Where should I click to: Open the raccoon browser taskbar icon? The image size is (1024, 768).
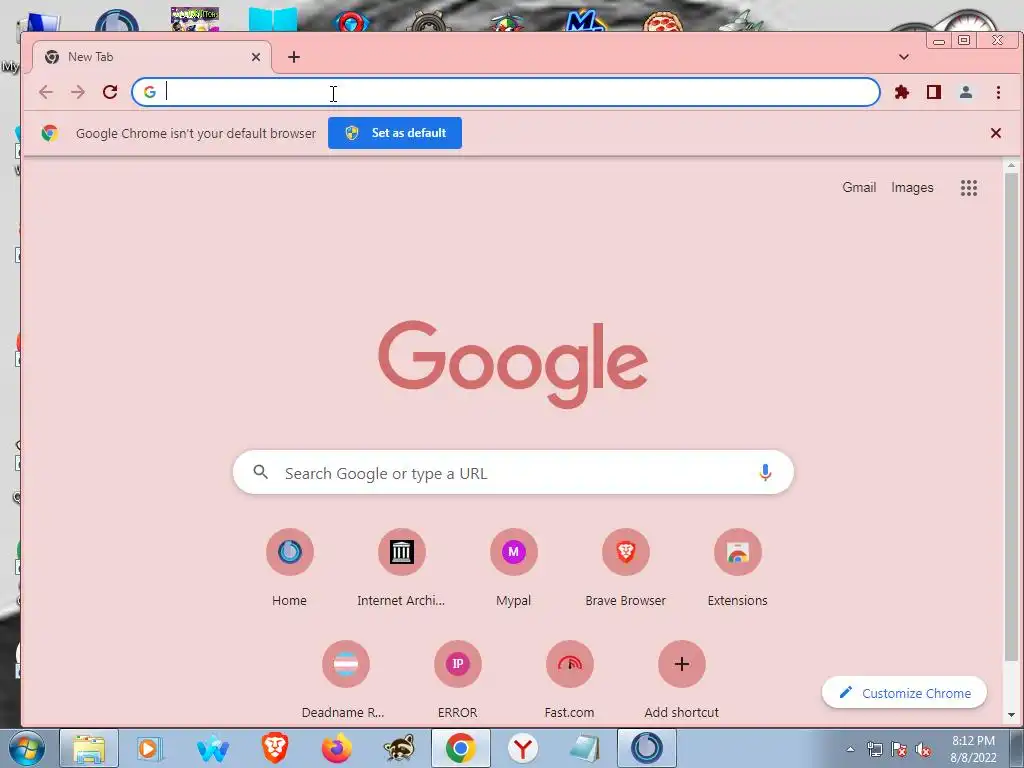pyautogui.click(x=399, y=748)
